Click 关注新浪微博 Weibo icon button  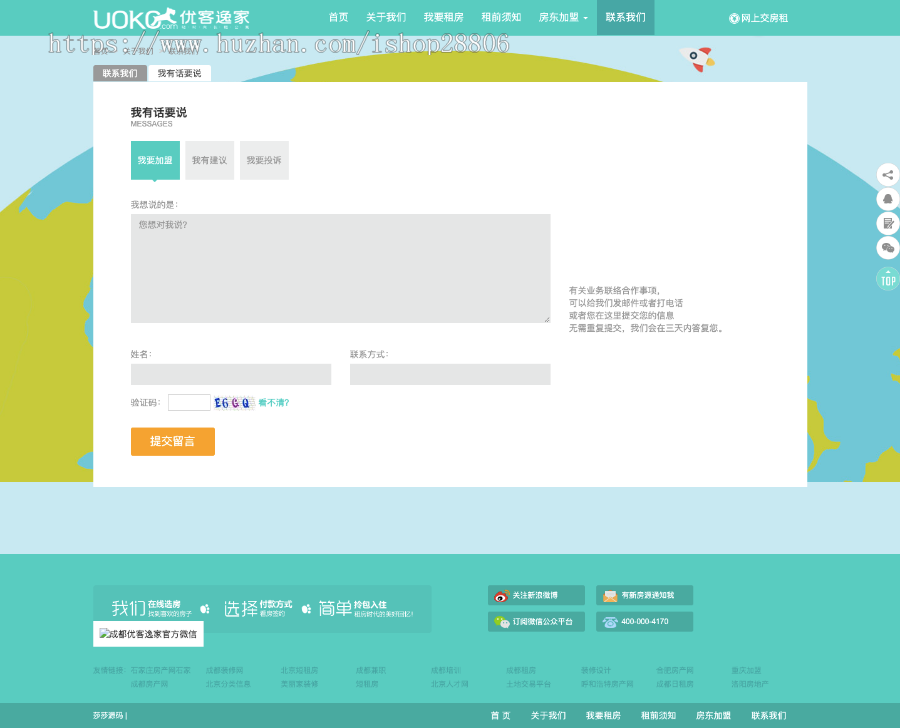coord(500,595)
